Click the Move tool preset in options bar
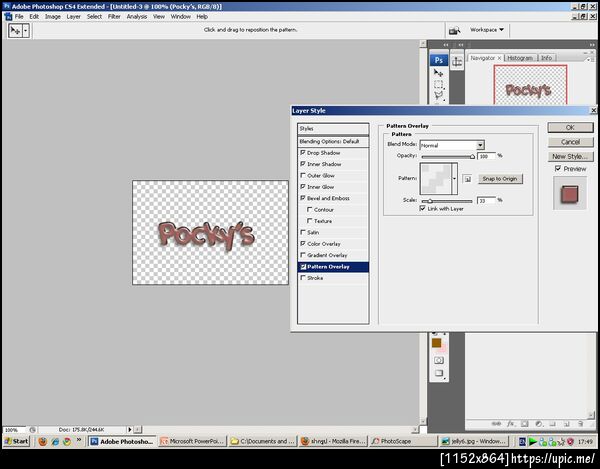 [15, 31]
